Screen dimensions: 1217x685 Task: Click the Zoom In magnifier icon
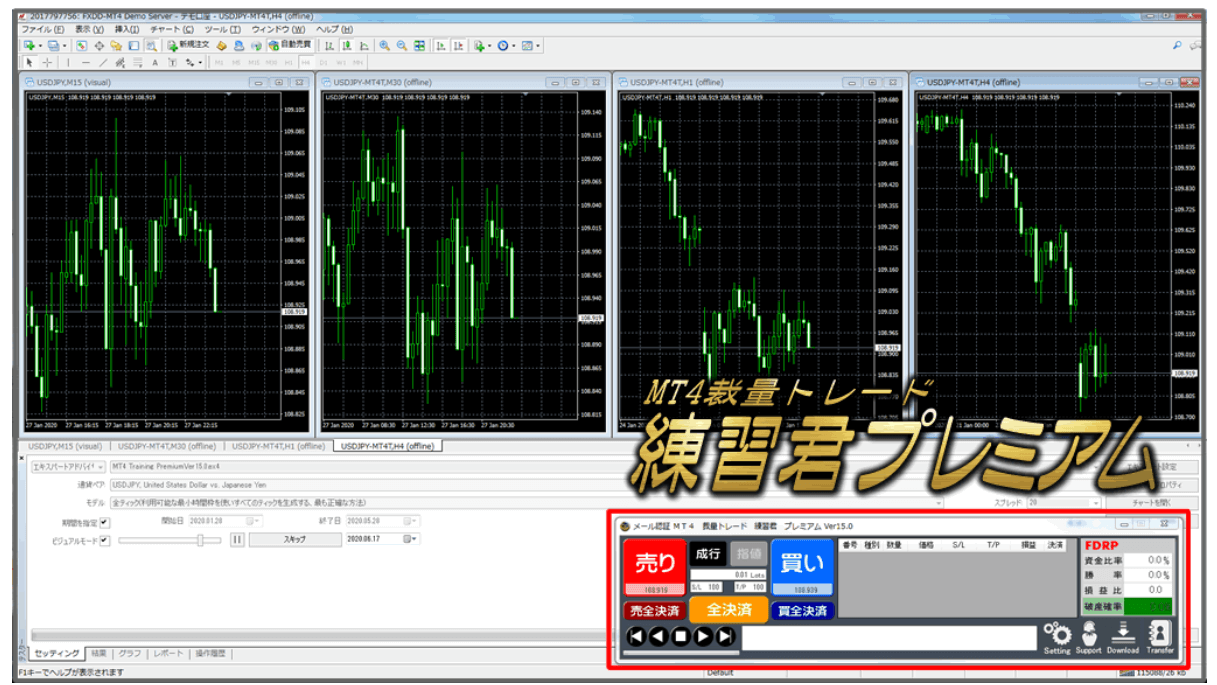pos(384,45)
